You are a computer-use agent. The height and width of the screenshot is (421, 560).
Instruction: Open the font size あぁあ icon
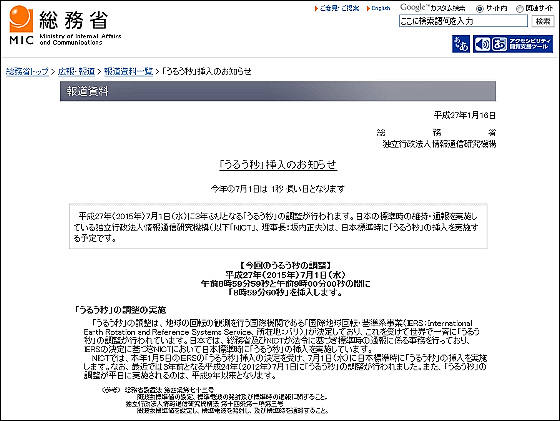click(x=461, y=44)
